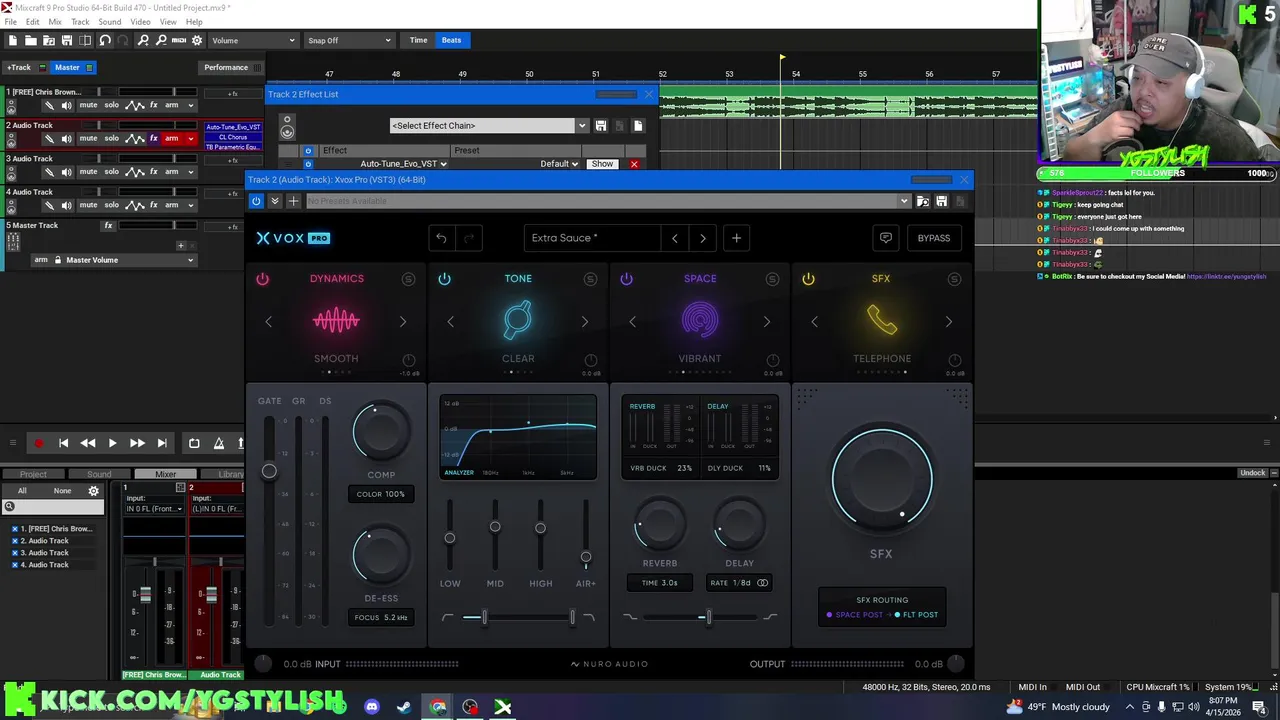Click the yellow SFX Telephone icon
Image resolution: width=1280 pixels, height=720 pixels.
coord(882,320)
